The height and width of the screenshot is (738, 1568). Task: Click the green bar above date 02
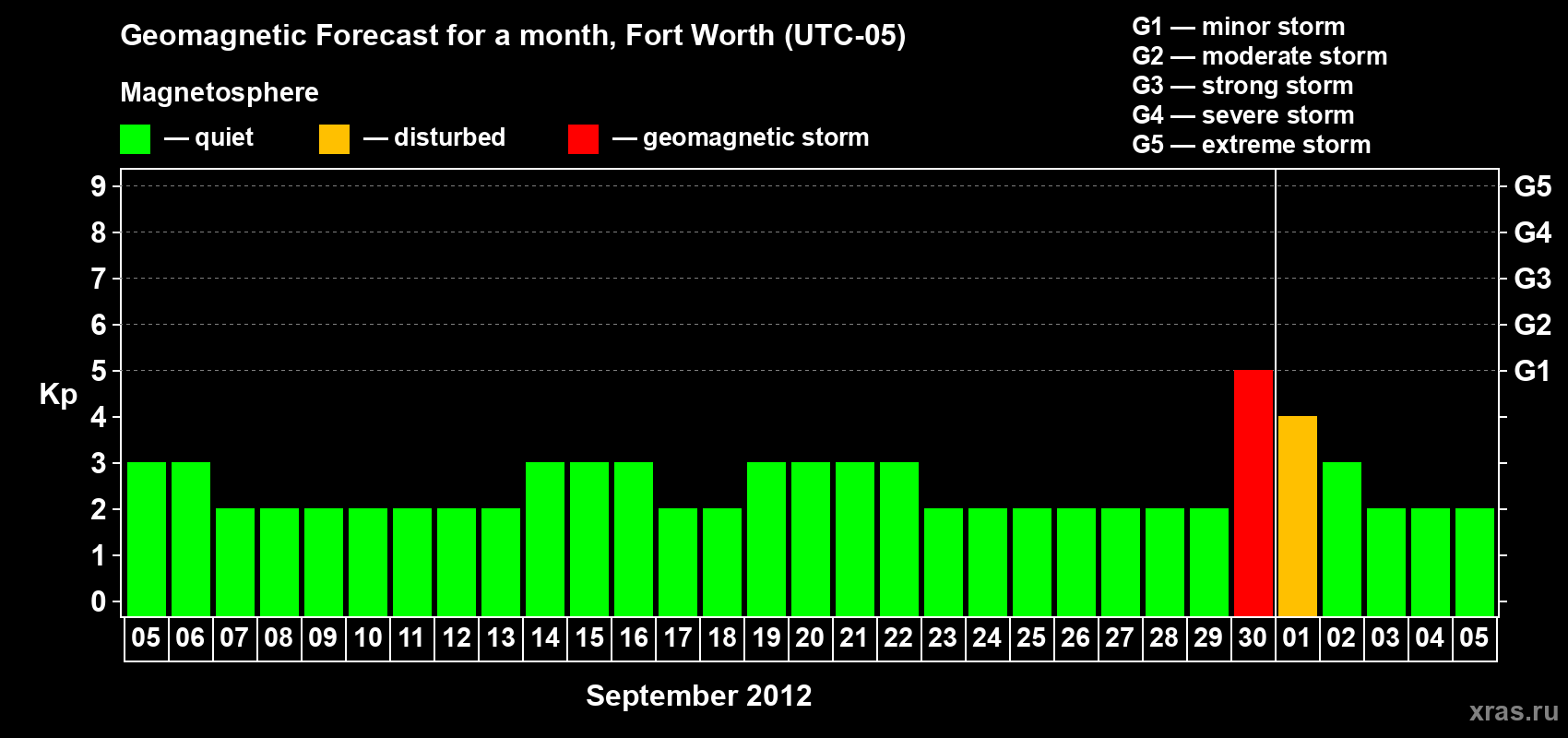1342,539
